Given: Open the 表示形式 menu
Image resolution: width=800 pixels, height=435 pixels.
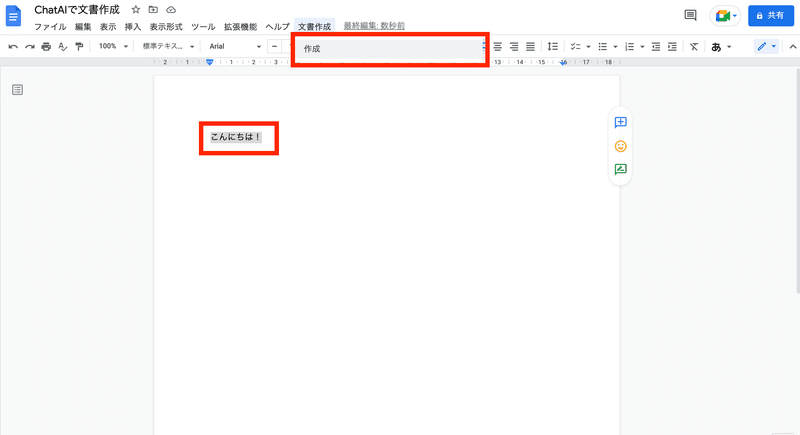Looking at the screenshot, I should click(x=166, y=27).
